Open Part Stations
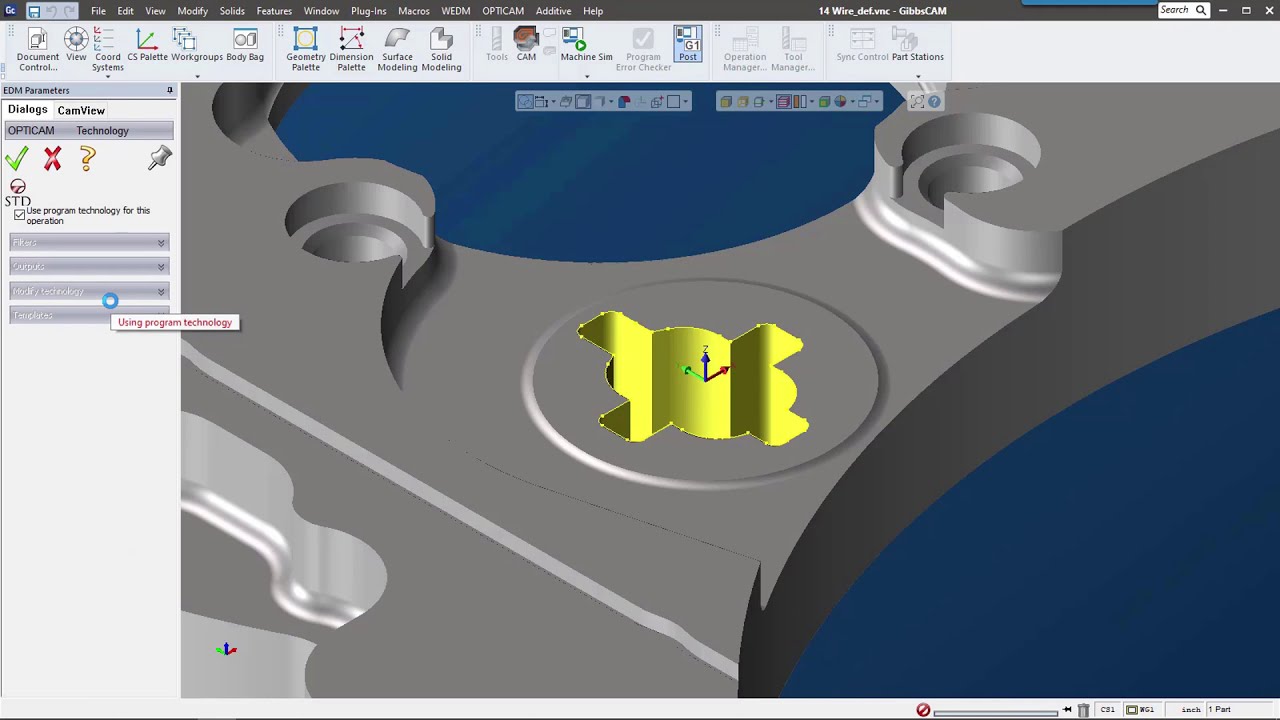 (917, 46)
